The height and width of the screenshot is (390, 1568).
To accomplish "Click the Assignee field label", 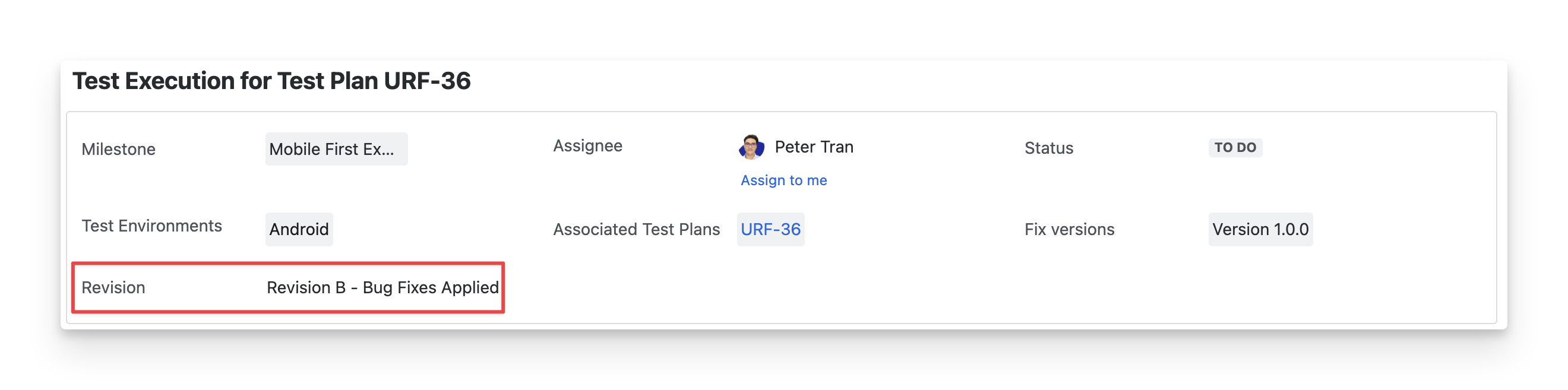I will 587,146.
